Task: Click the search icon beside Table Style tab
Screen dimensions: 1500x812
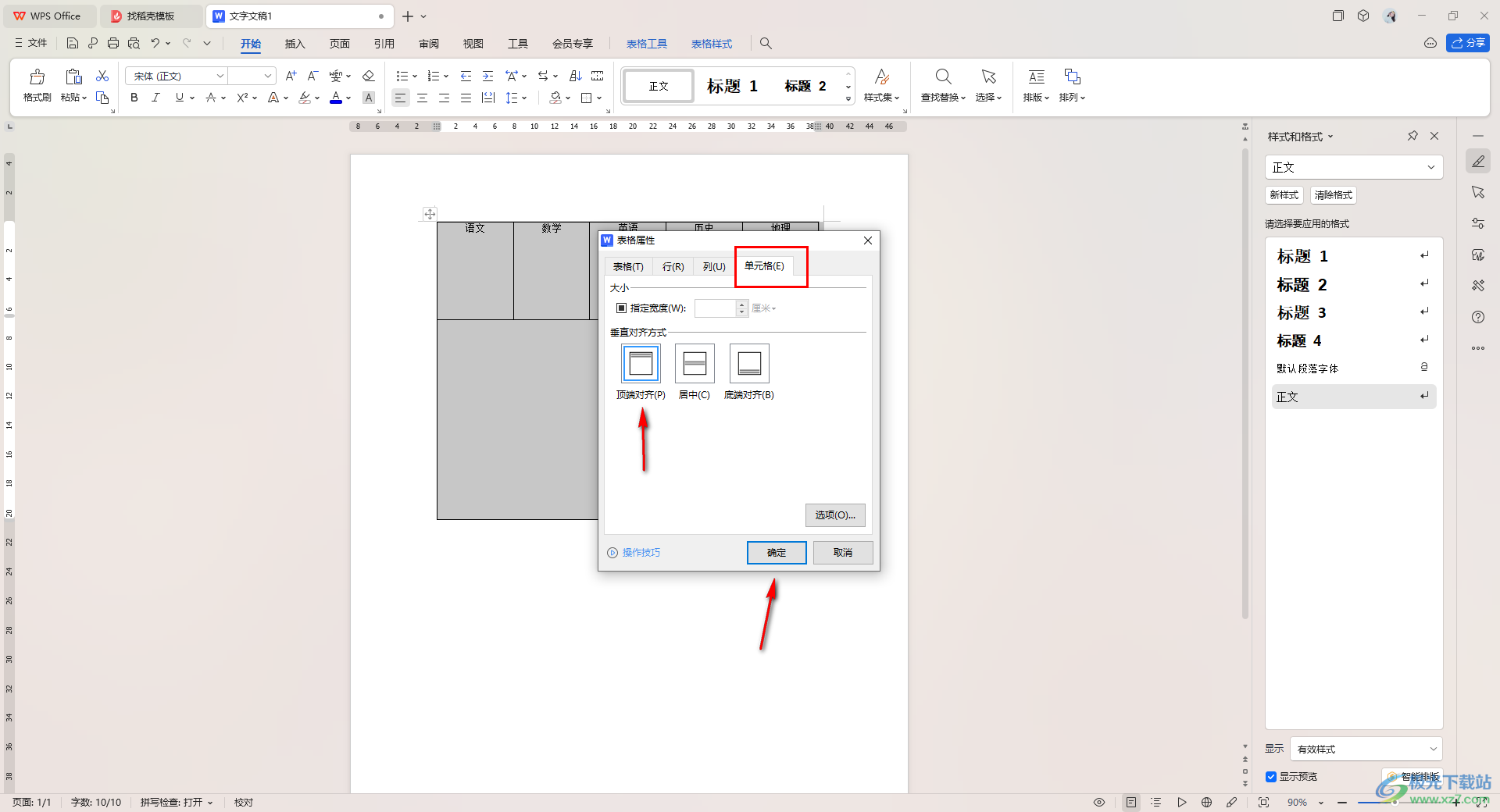Action: pos(766,44)
